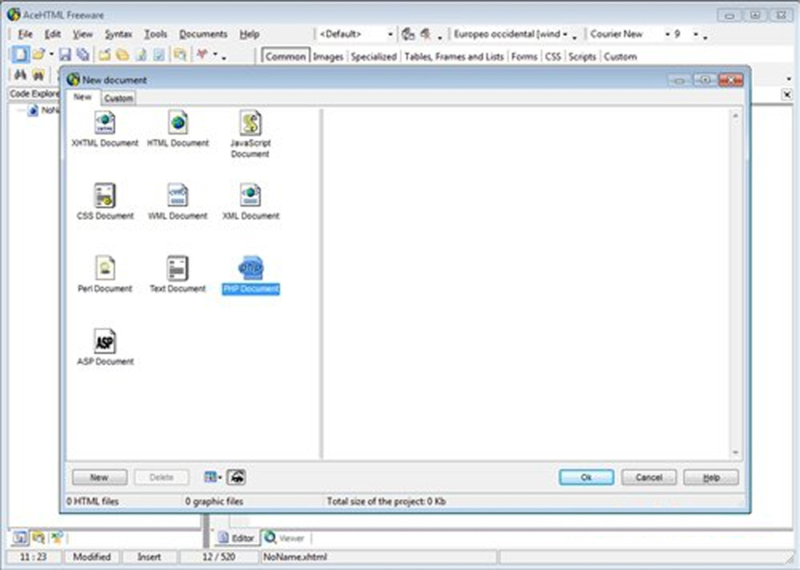This screenshot has width=800, height=570.
Task: Select the Images toolbar tab
Action: (x=328, y=57)
